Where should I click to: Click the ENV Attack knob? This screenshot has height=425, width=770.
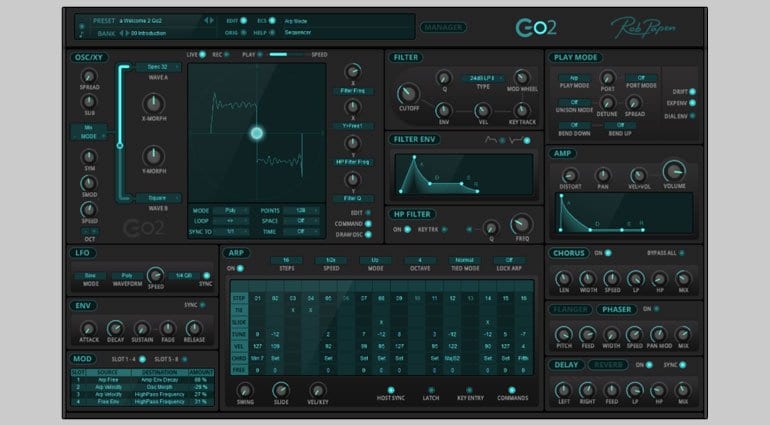click(x=88, y=328)
